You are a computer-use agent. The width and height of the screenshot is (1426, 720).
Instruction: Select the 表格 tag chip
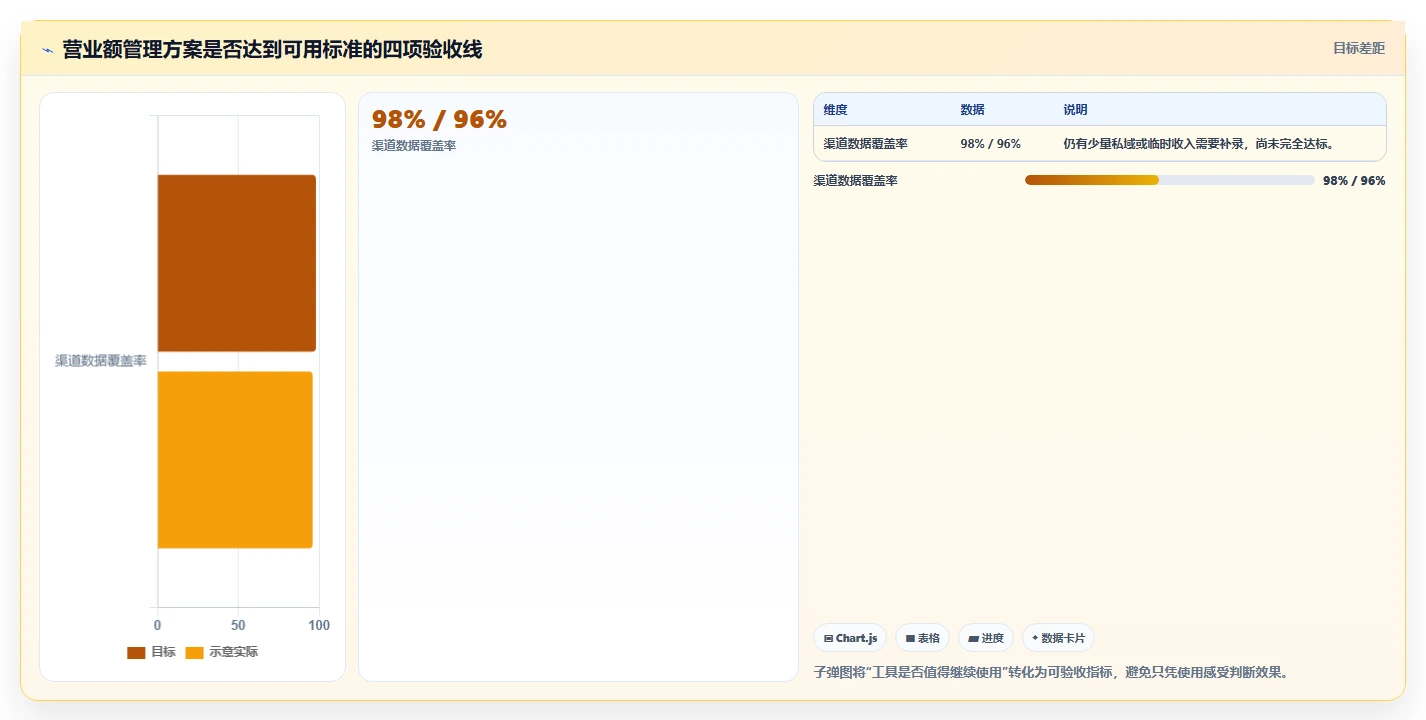click(922, 638)
